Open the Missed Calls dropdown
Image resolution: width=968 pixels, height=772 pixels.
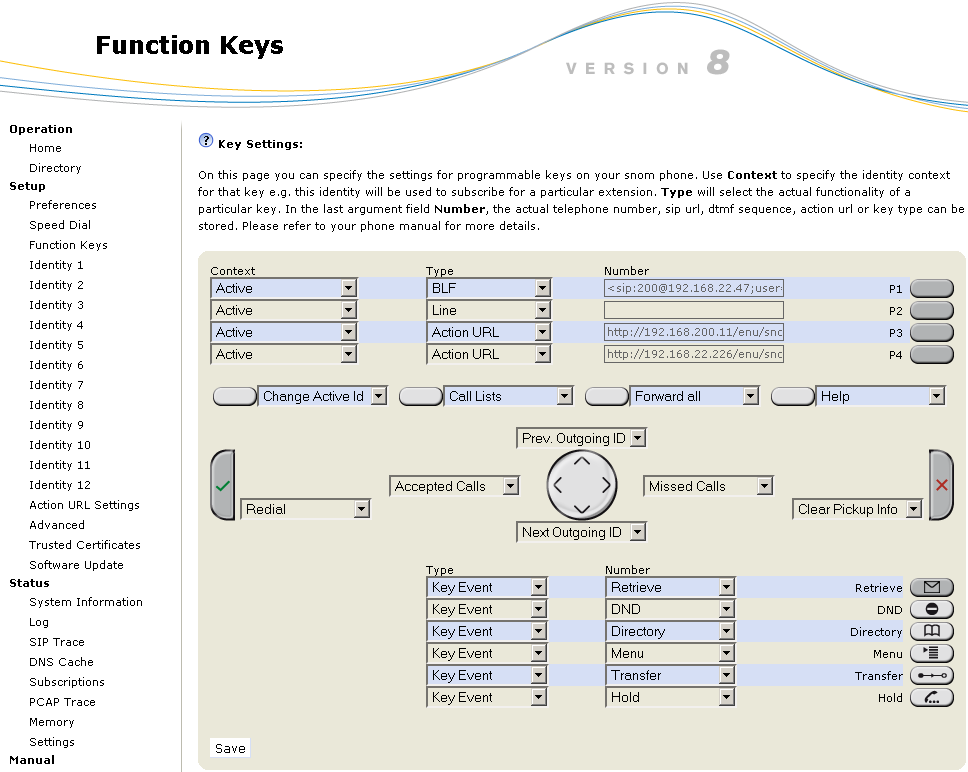pyautogui.click(x=708, y=487)
